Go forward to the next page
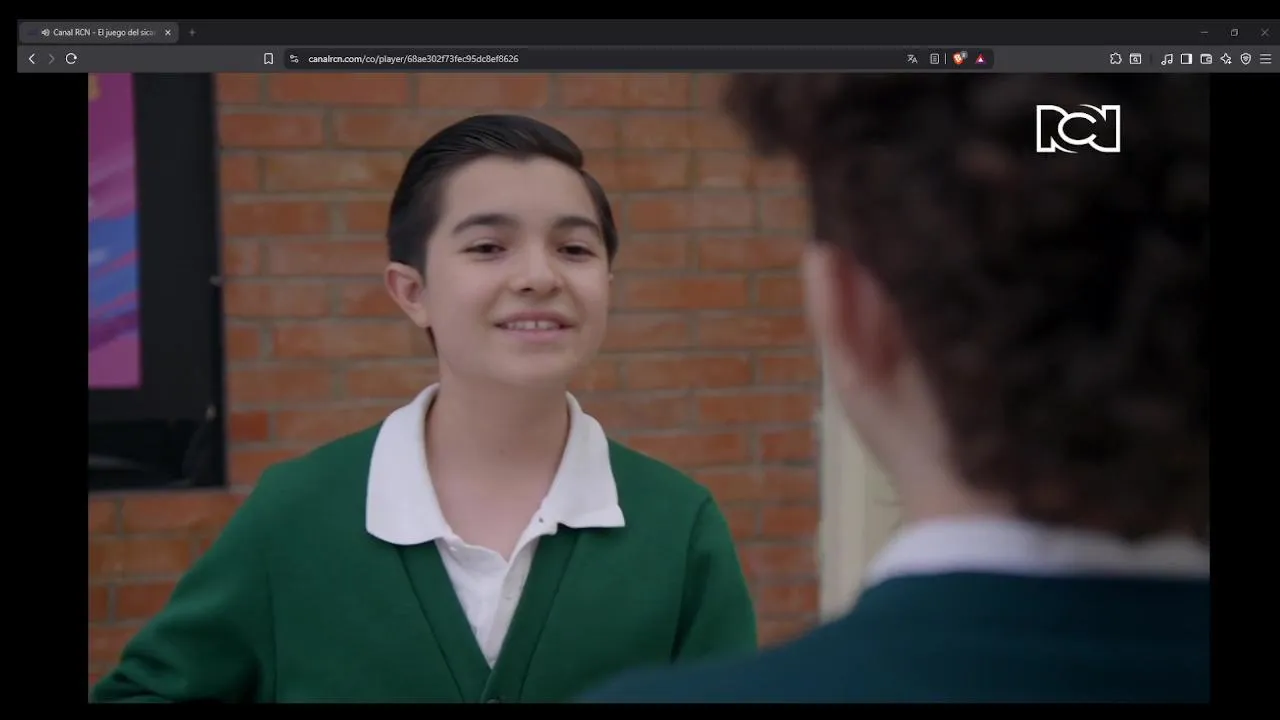The height and width of the screenshot is (720, 1280). tap(51, 59)
